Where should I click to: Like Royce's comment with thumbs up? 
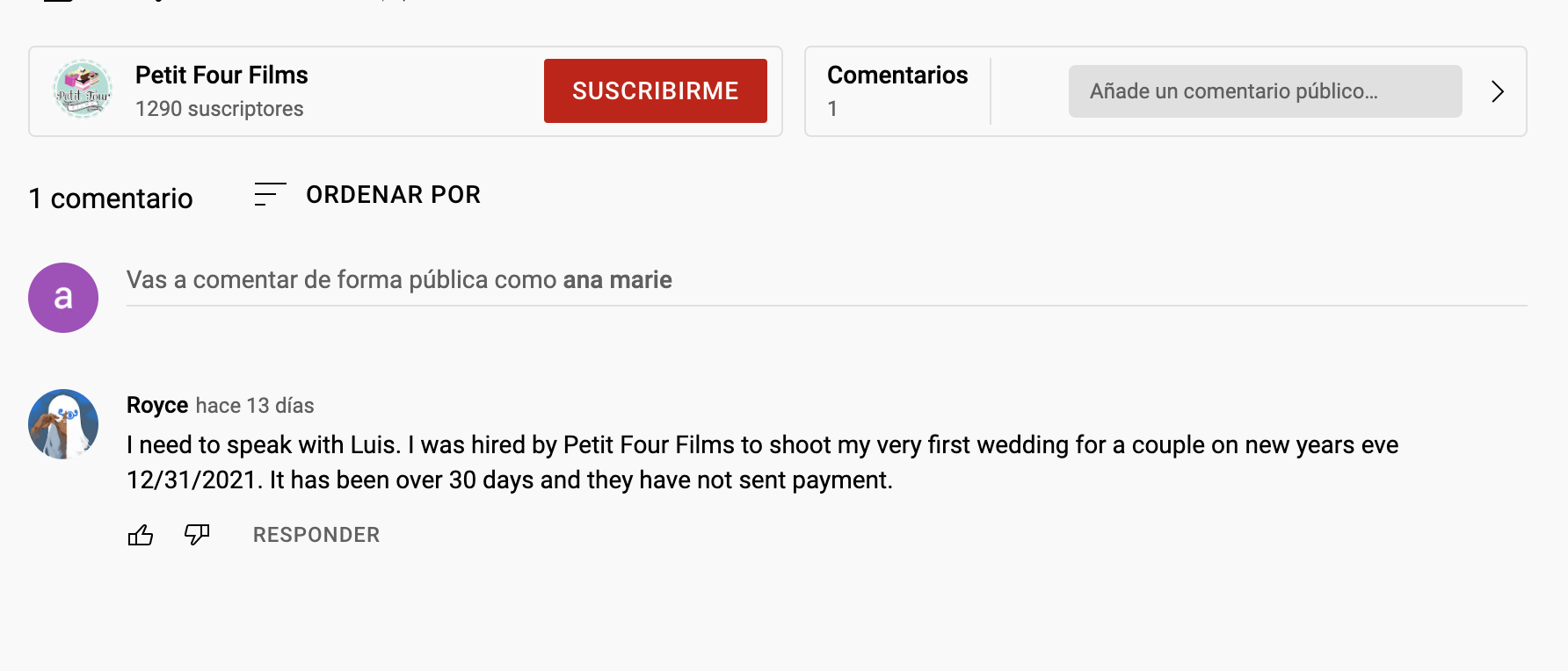[141, 535]
